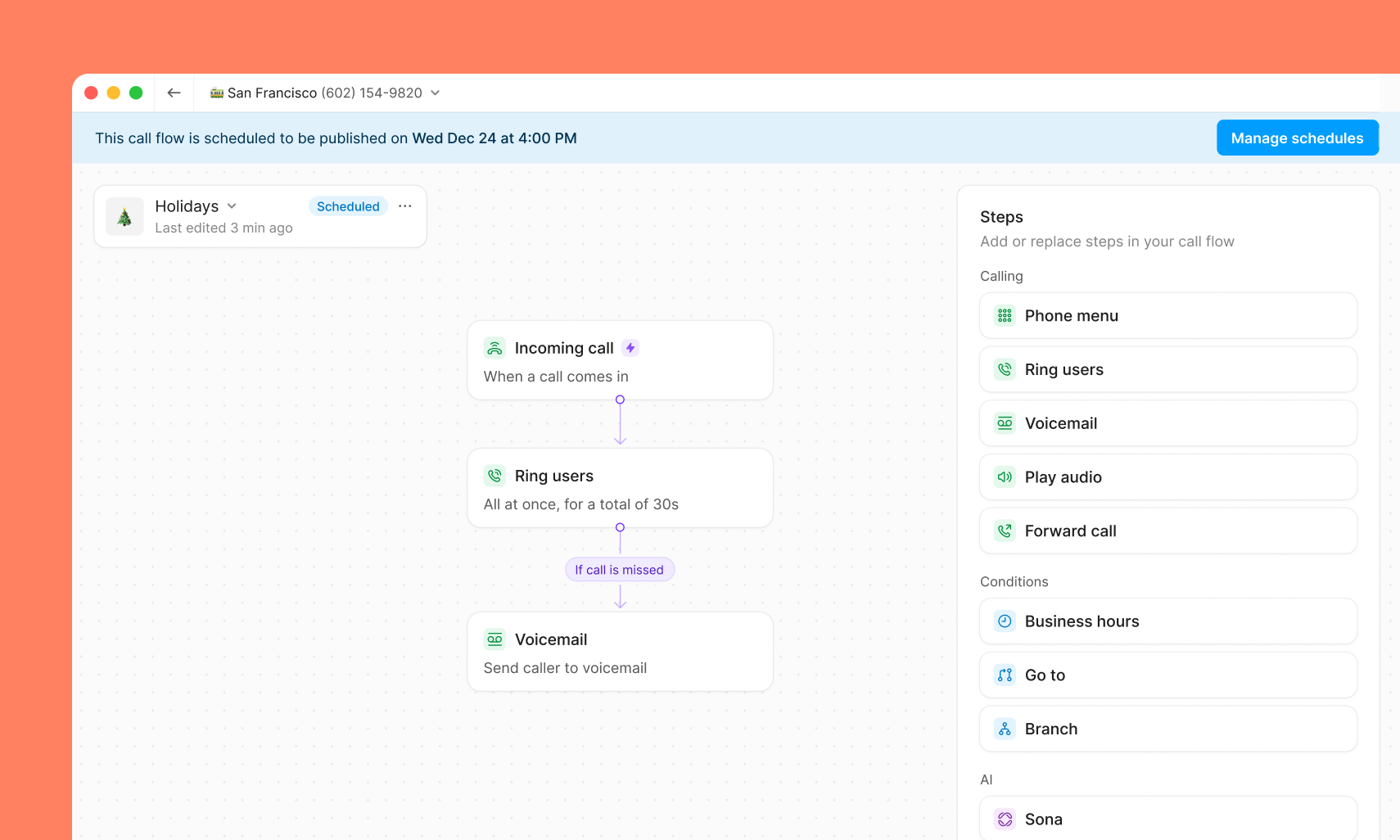Click the Holidays Christmas tree icon
This screenshot has width=1400, height=840.
(x=124, y=217)
